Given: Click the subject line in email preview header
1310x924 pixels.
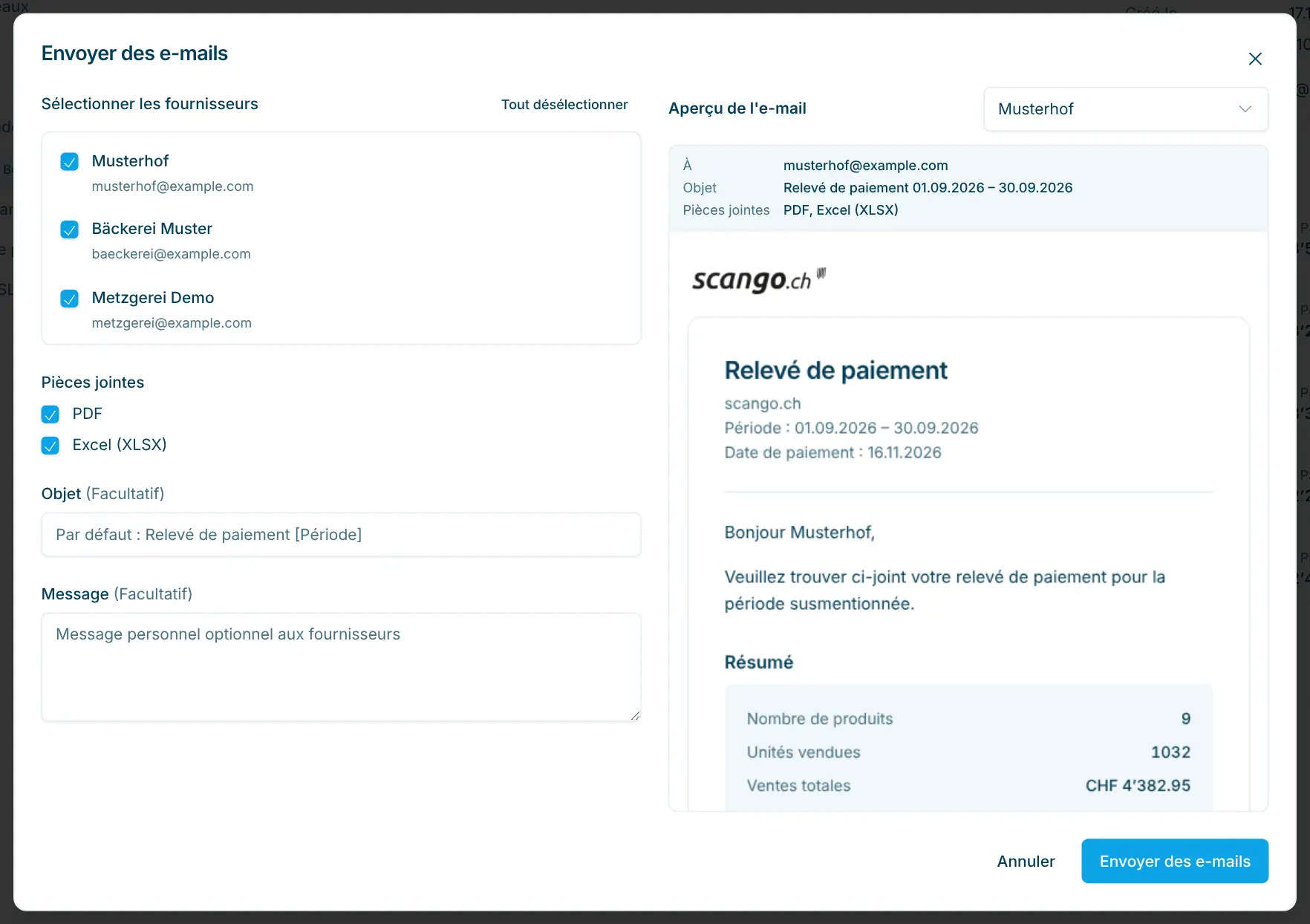Looking at the screenshot, I should (x=928, y=188).
